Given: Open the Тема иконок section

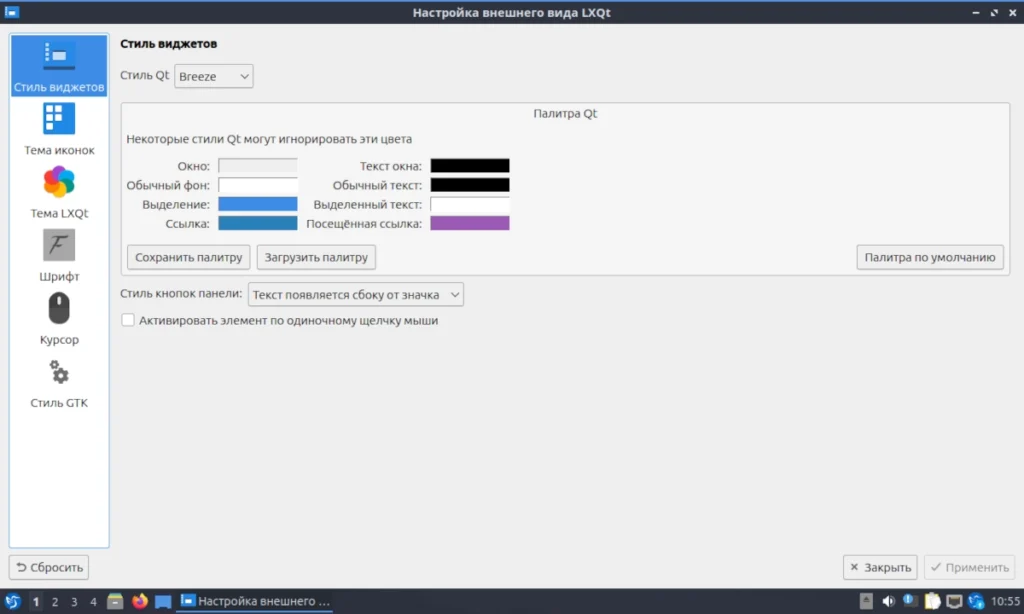Looking at the screenshot, I should tap(59, 129).
